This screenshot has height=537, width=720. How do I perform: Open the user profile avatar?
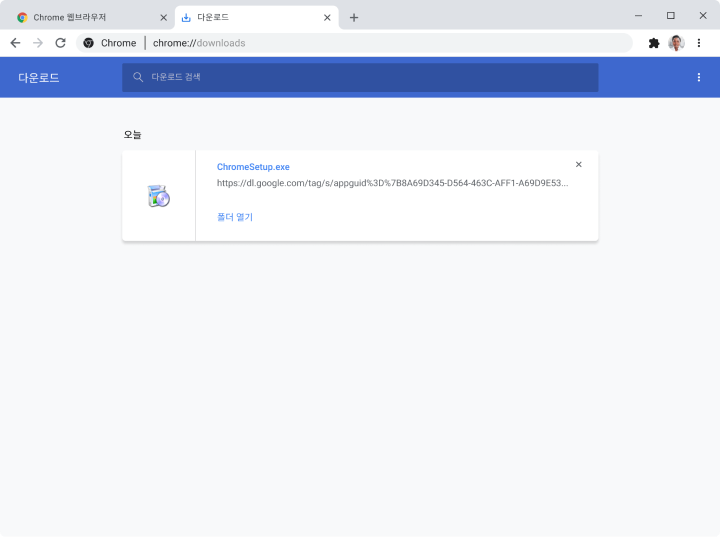(x=676, y=43)
